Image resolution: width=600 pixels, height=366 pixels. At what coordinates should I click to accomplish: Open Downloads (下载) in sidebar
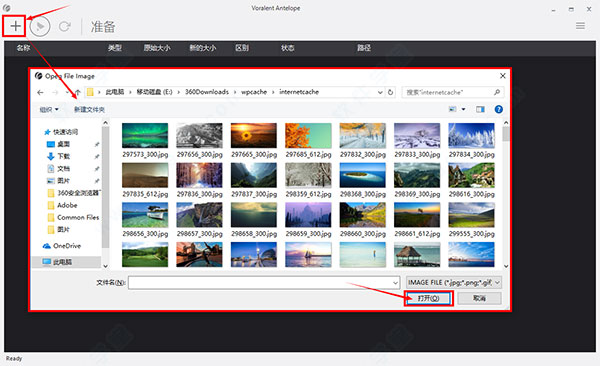pyautogui.click(x=58, y=156)
